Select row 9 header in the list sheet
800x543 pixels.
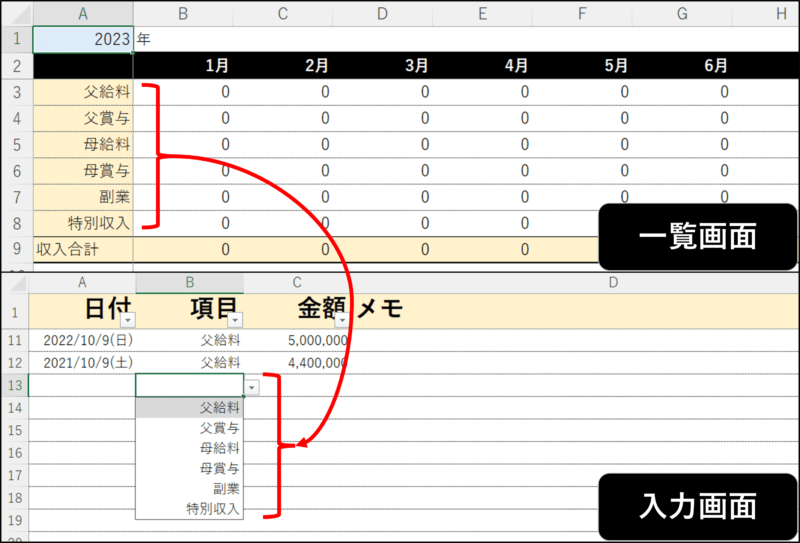pyautogui.click(x=17, y=250)
